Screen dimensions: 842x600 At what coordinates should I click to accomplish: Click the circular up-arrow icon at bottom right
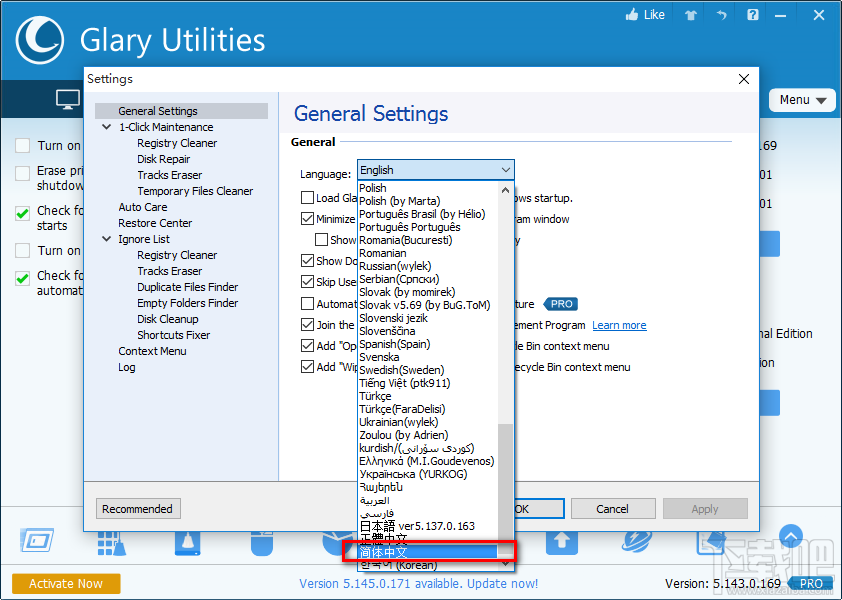click(x=790, y=536)
